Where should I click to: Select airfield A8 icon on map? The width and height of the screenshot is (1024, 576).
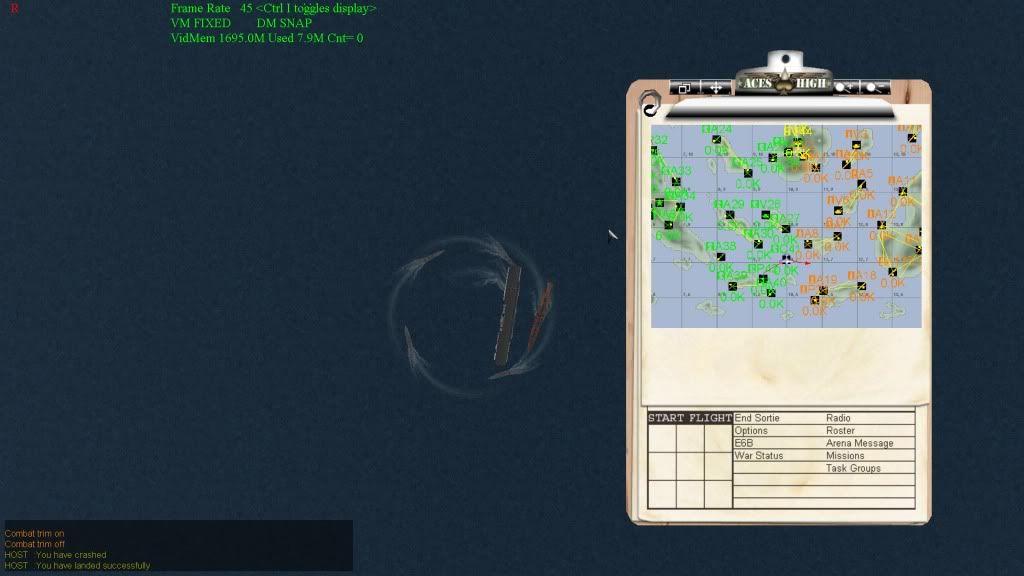pyautogui.click(x=808, y=244)
